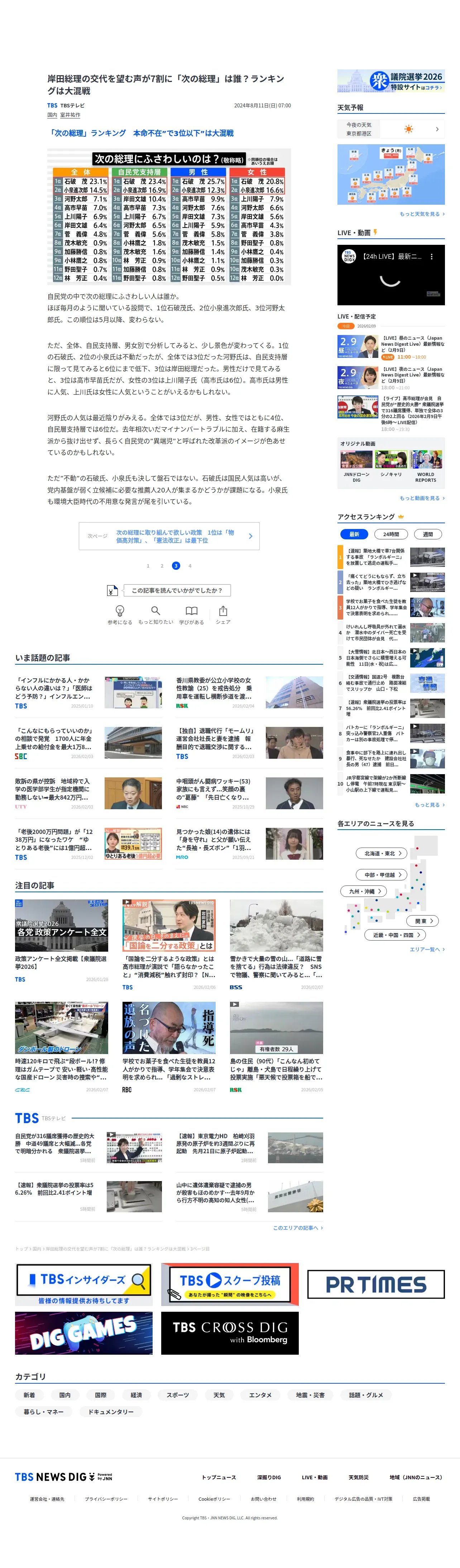Click the weather forecast map of Japan
The height and width of the screenshot is (1568, 460).
coord(391,175)
